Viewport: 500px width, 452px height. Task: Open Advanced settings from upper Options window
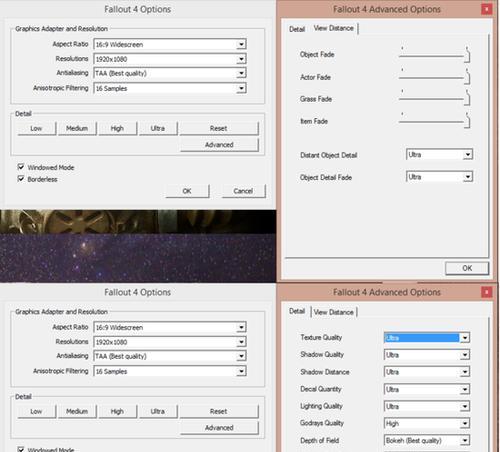pyautogui.click(x=219, y=145)
